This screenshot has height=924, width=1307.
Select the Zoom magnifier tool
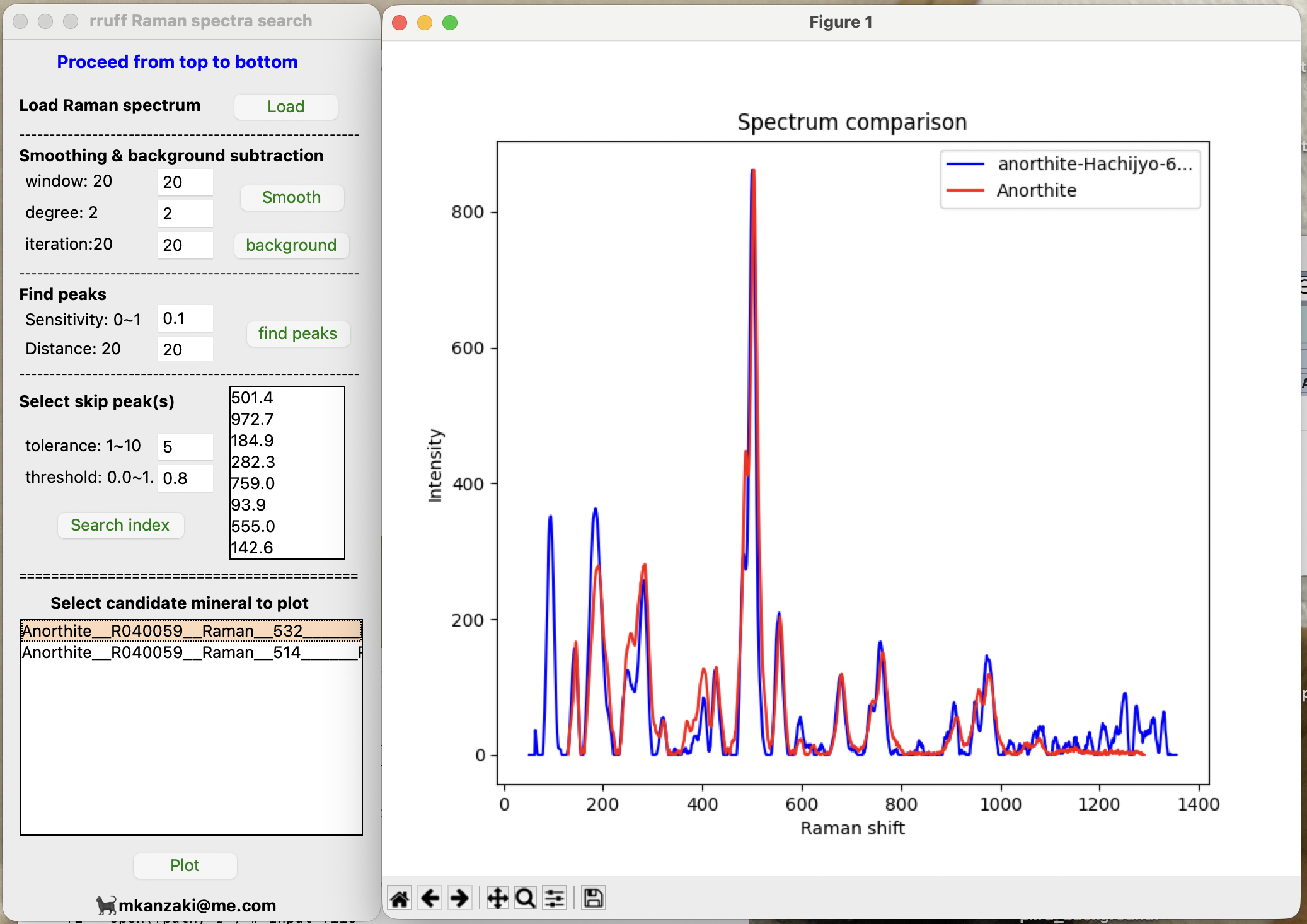[525, 898]
